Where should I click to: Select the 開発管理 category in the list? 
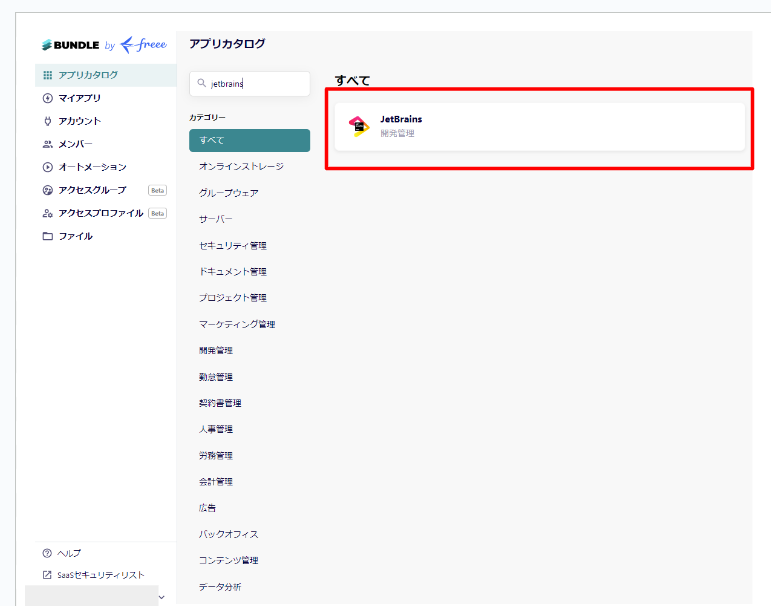click(215, 350)
